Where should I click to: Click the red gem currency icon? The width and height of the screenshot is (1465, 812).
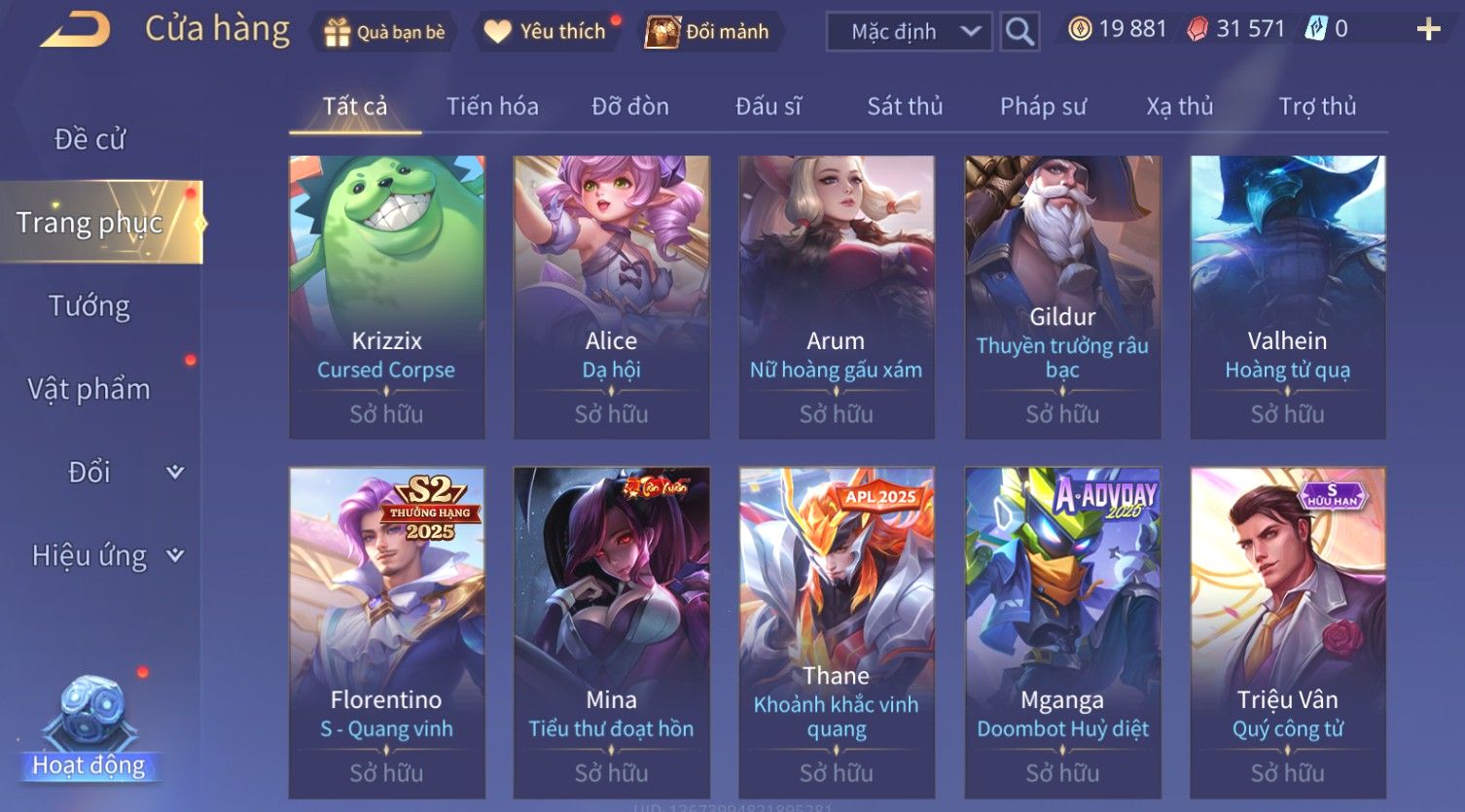click(1197, 29)
